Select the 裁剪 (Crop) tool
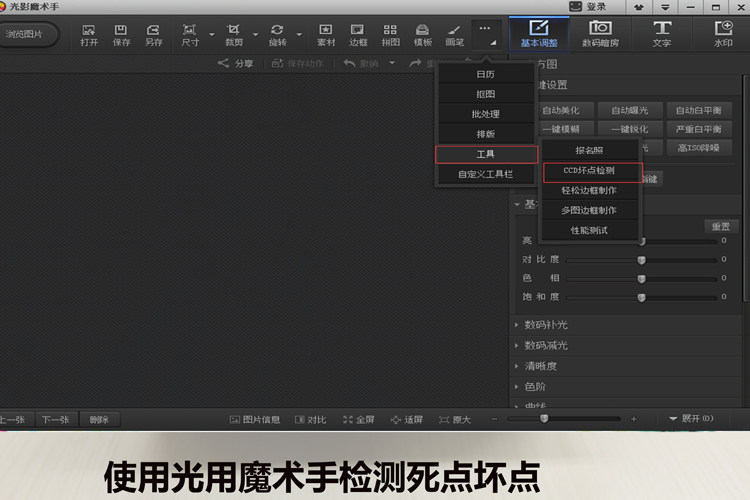 [233, 35]
